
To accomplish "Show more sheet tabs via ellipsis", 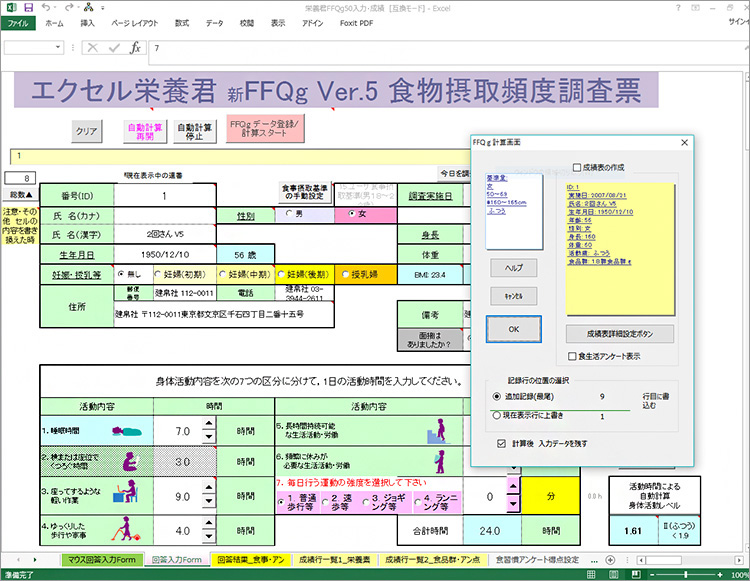I will tap(595, 560).
